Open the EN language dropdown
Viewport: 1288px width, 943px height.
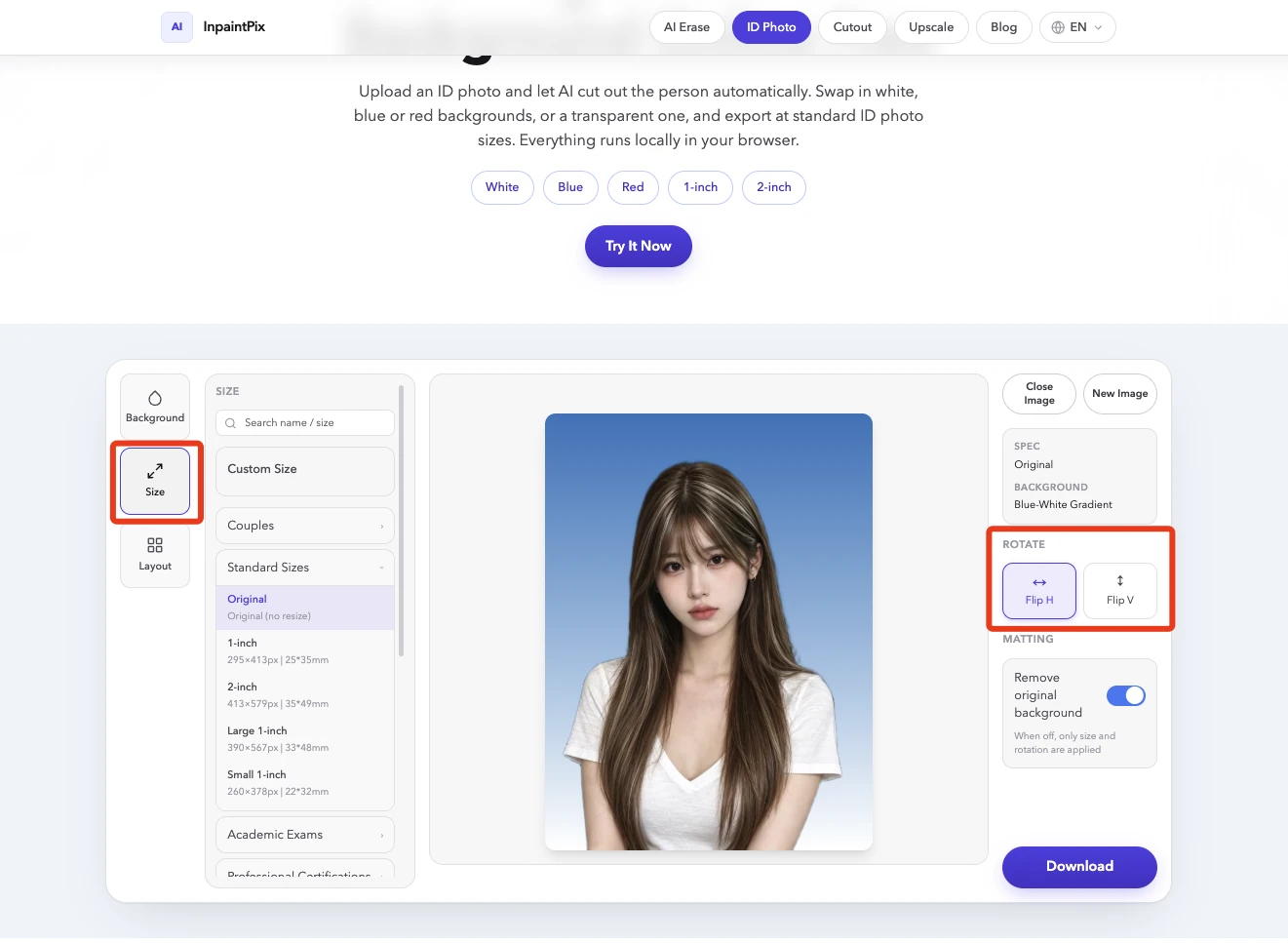click(1077, 27)
